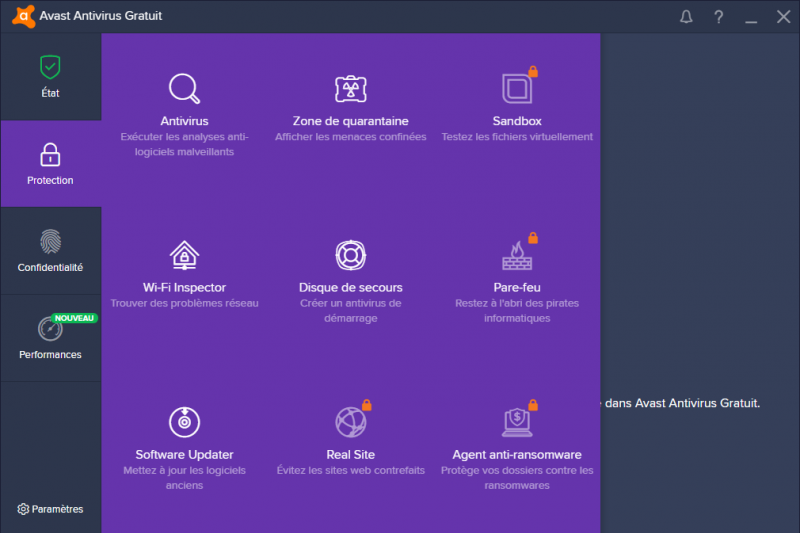Viewport: 800px width, 533px height.
Task: Click the lock badge on Agent anti-ransomware
Action: coord(533,405)
